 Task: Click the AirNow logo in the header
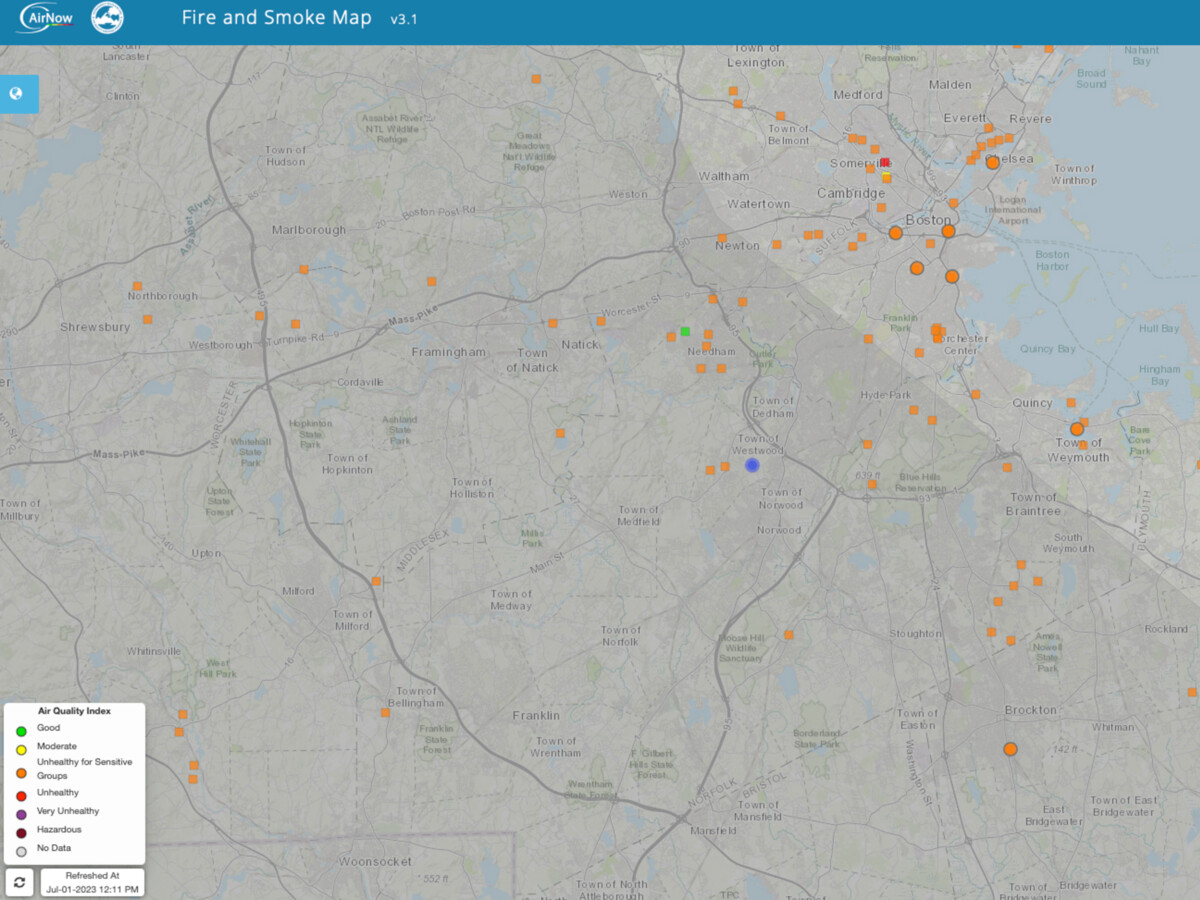[45, 18]
